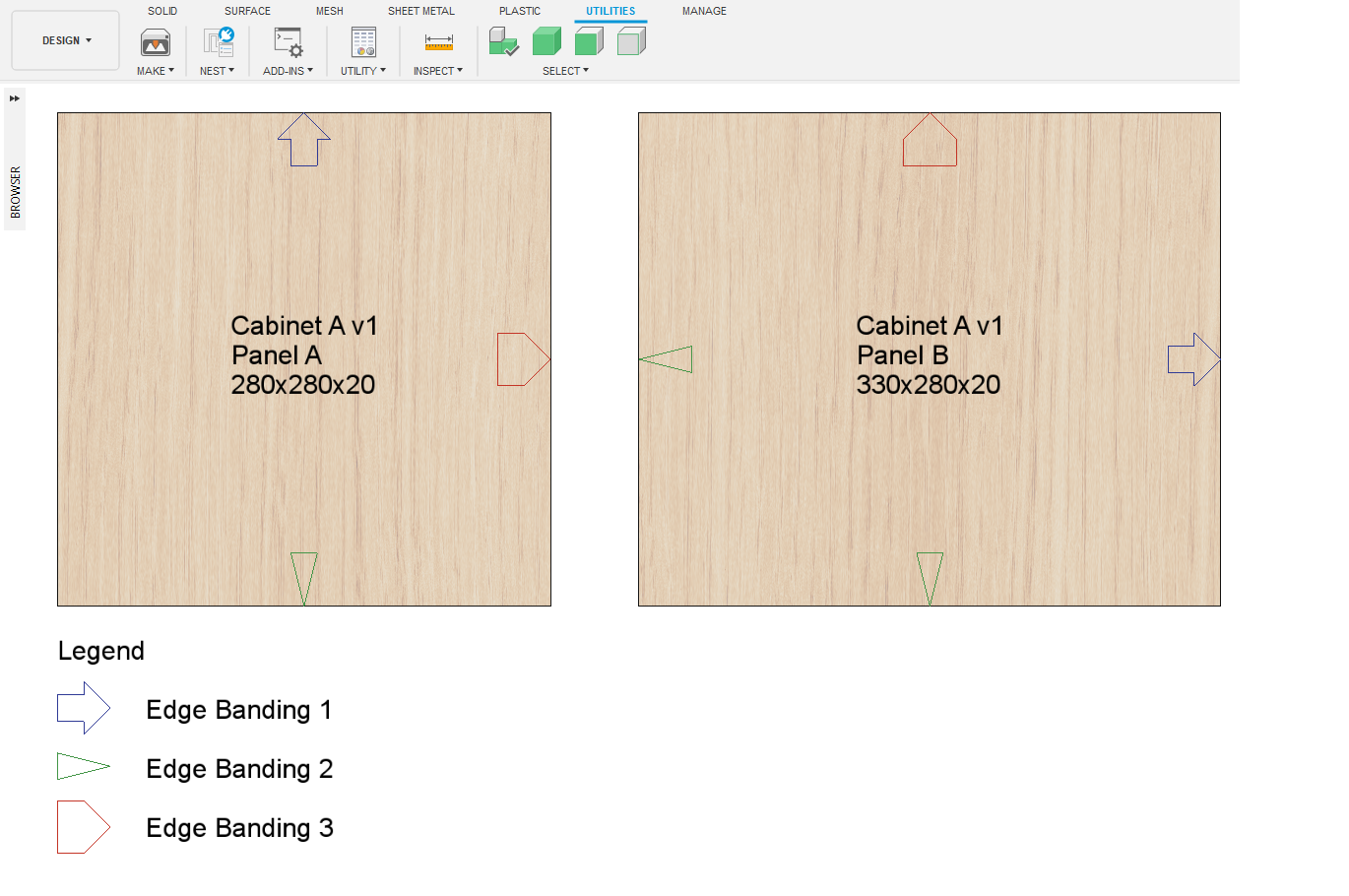Screen dimensions: 1349x896
Task: Click the 3D Print icon above Make
Action: tap(156, 42)
